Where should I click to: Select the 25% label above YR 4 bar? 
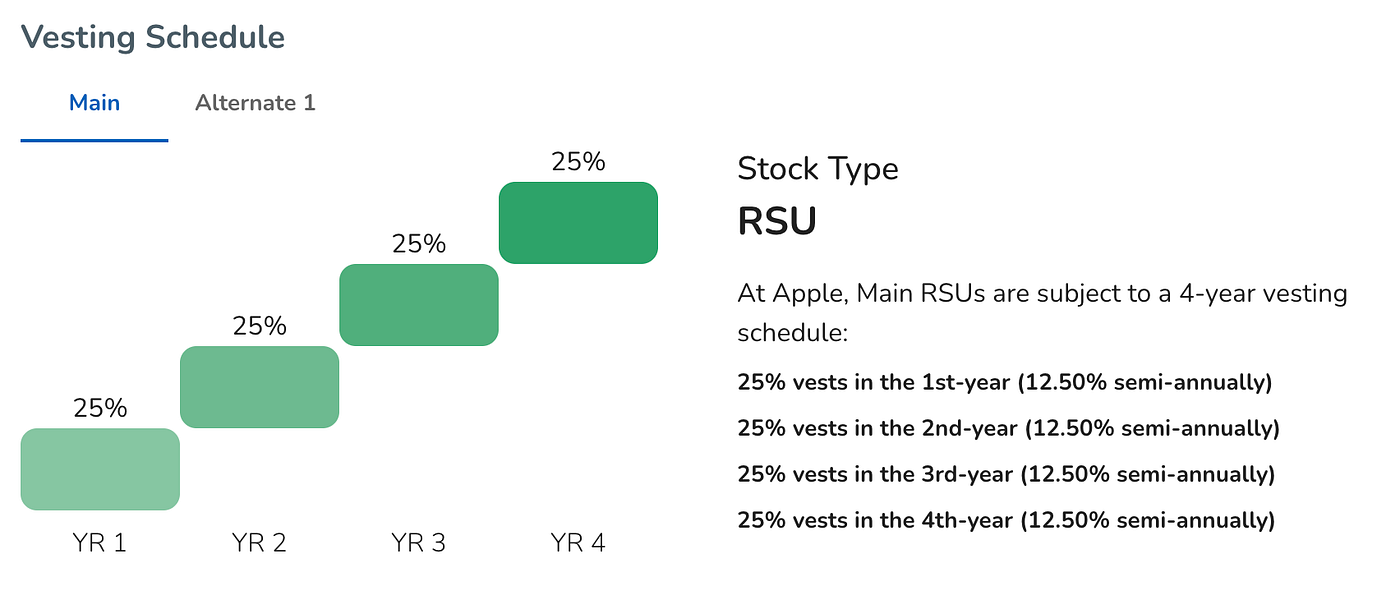[578, 162]
